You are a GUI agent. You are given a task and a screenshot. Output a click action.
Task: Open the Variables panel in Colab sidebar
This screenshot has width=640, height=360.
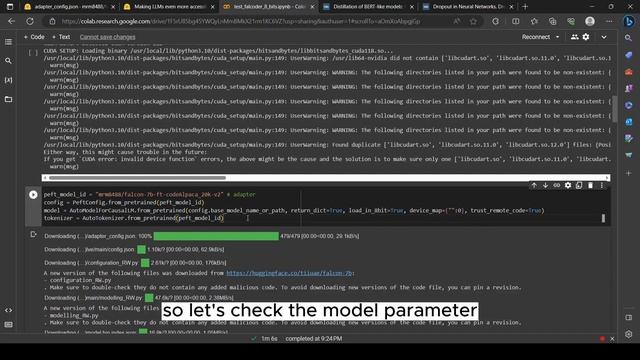8,80
